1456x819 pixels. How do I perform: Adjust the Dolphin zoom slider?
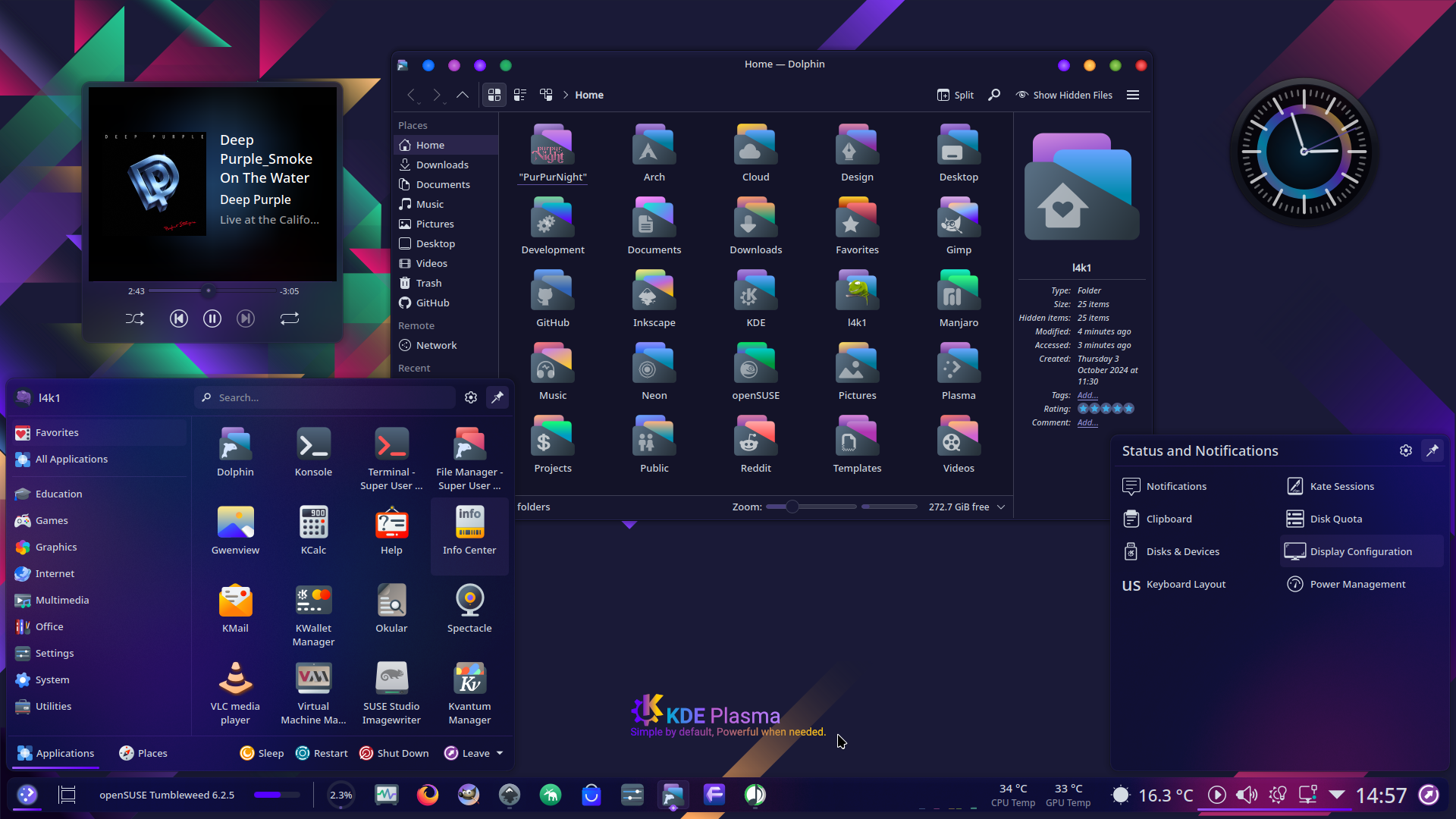[811, 507]
